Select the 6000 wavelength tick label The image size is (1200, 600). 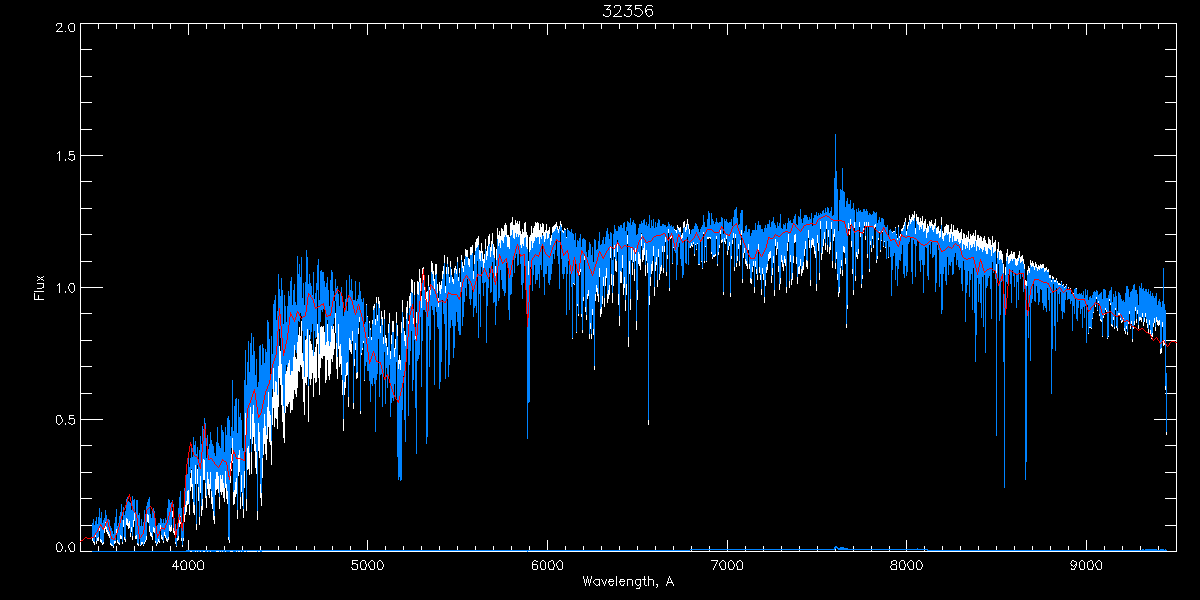coord(547,564)
